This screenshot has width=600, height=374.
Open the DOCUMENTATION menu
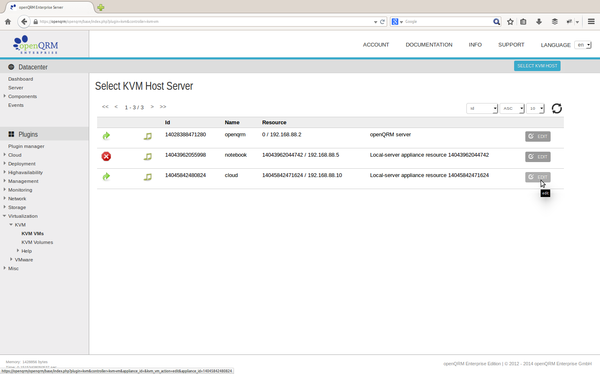click(429, 45)
